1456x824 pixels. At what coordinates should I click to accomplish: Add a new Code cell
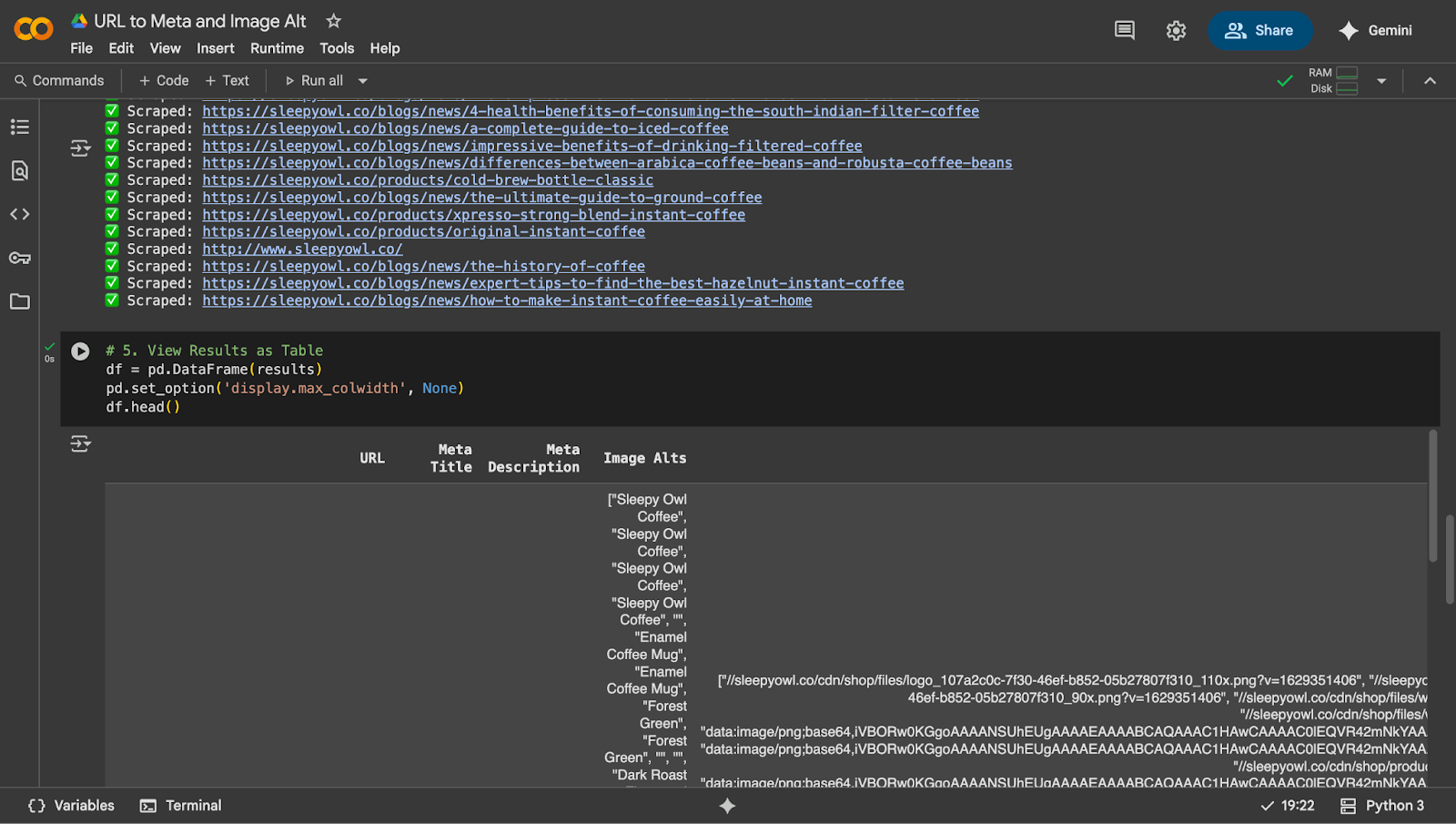[x=164, y=80]
